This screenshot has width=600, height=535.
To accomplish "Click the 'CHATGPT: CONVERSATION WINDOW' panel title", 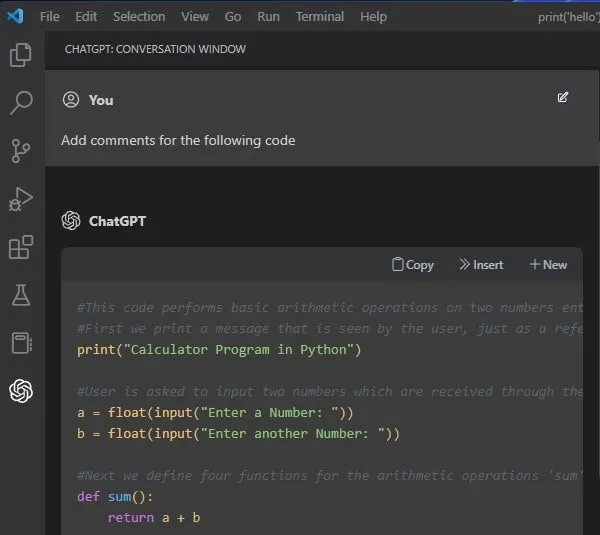I will click(x=155, y=49).
